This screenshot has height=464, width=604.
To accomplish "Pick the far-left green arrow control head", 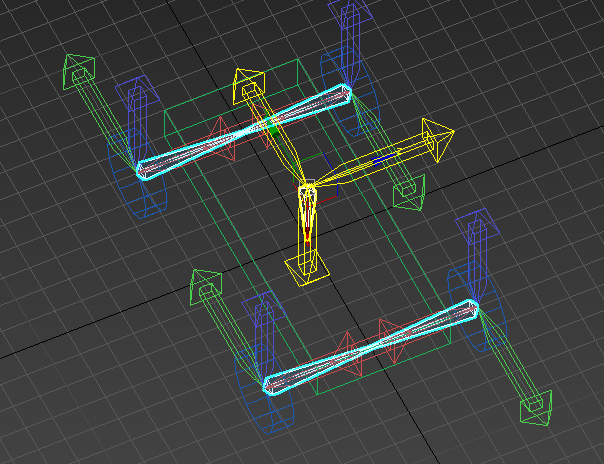I will click(79, 72).
